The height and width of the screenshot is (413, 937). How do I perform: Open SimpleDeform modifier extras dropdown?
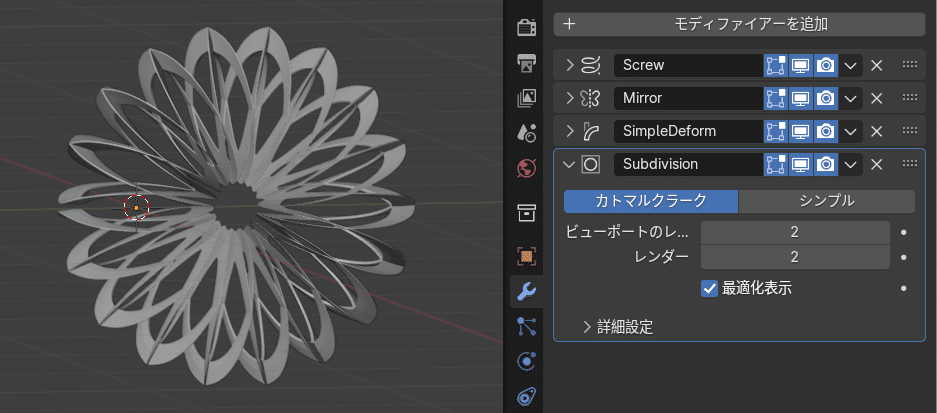[851, 131]
